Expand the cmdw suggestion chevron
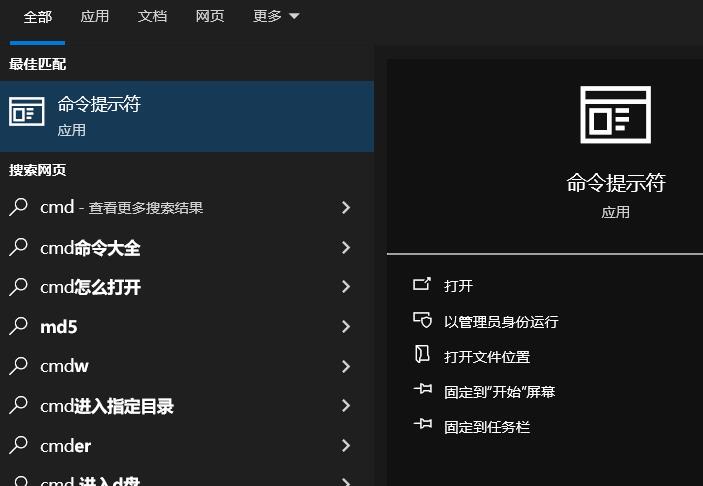This screenshot has width=703, height=486. pos(346,366)
